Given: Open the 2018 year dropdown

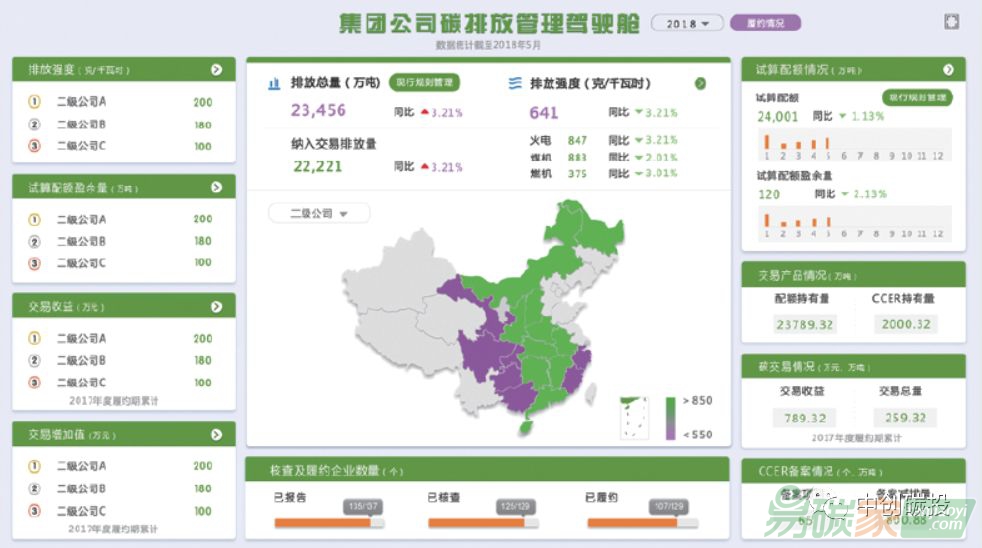Looking at the screenshot, I should click(686, 23).
